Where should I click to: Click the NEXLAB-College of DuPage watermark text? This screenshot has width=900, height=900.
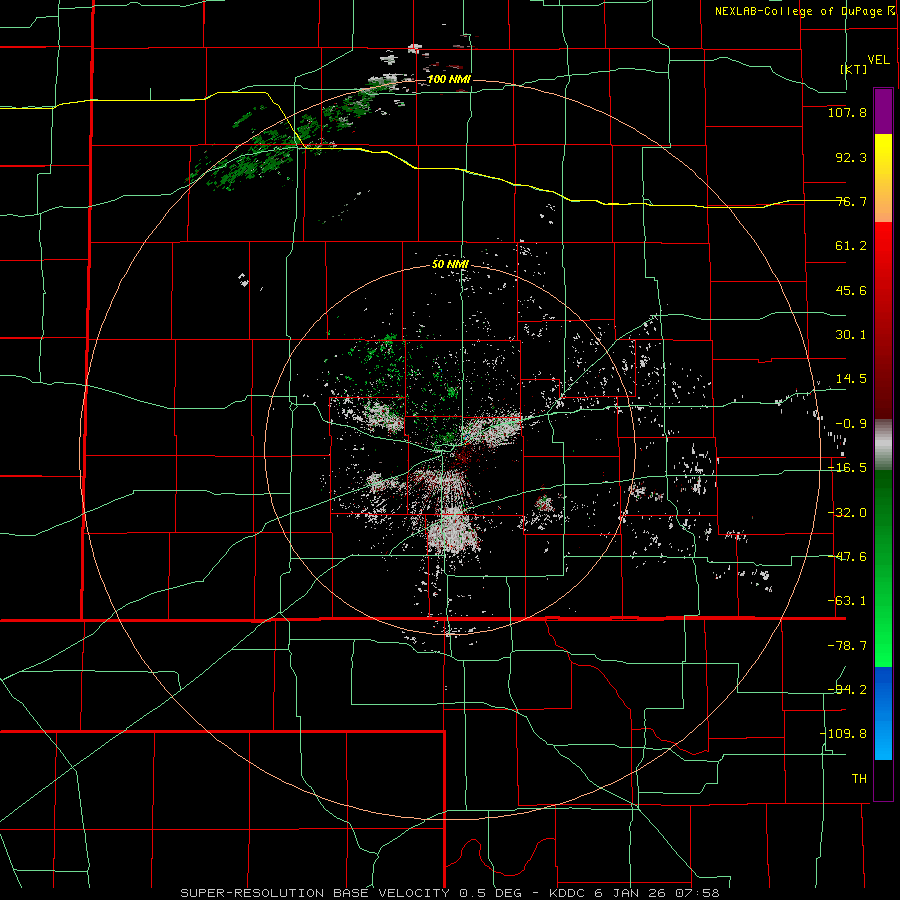click(804, 11)
